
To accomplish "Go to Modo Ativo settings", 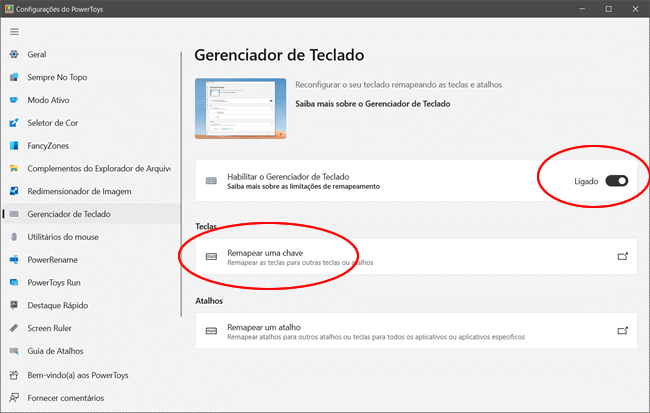I will coord(48,100).
